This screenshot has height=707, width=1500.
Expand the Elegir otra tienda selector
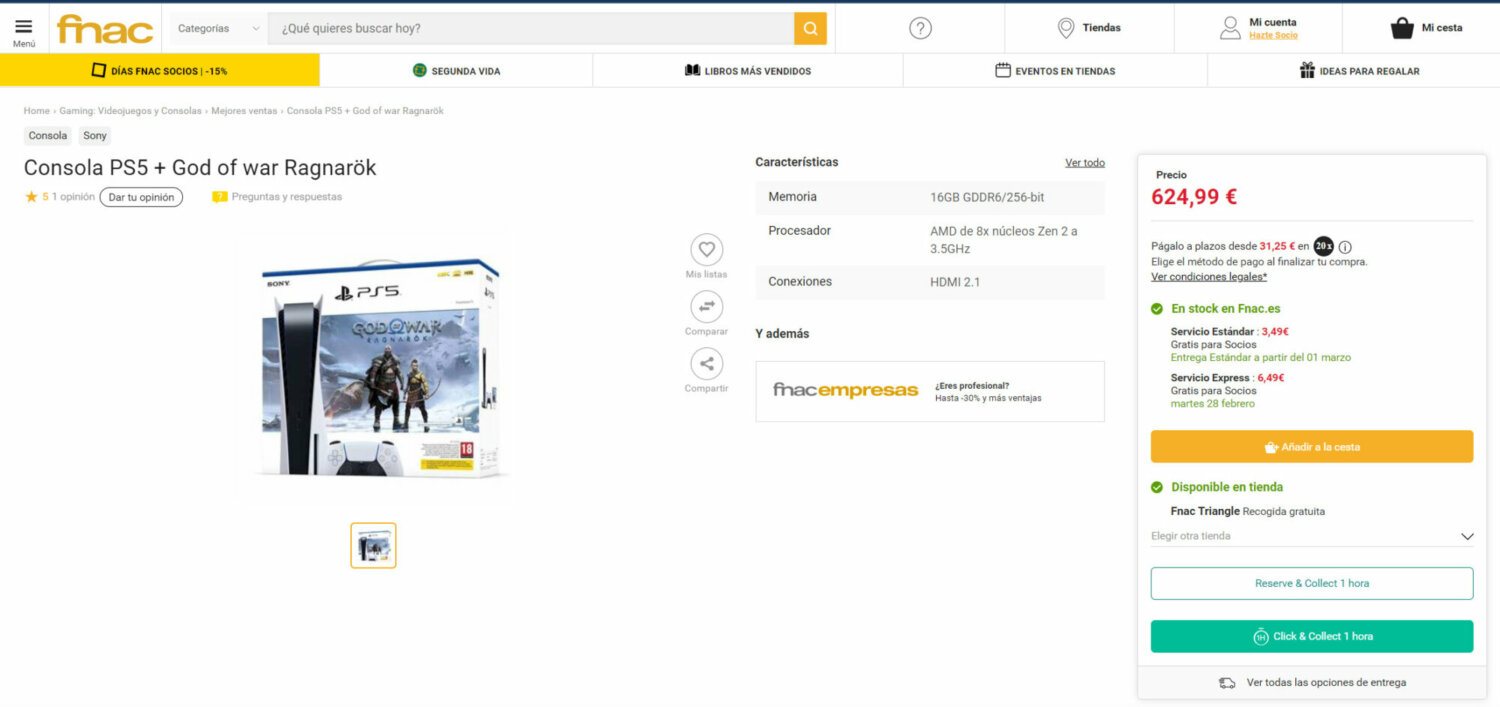pyautogui.click(x=1312, y=536)
